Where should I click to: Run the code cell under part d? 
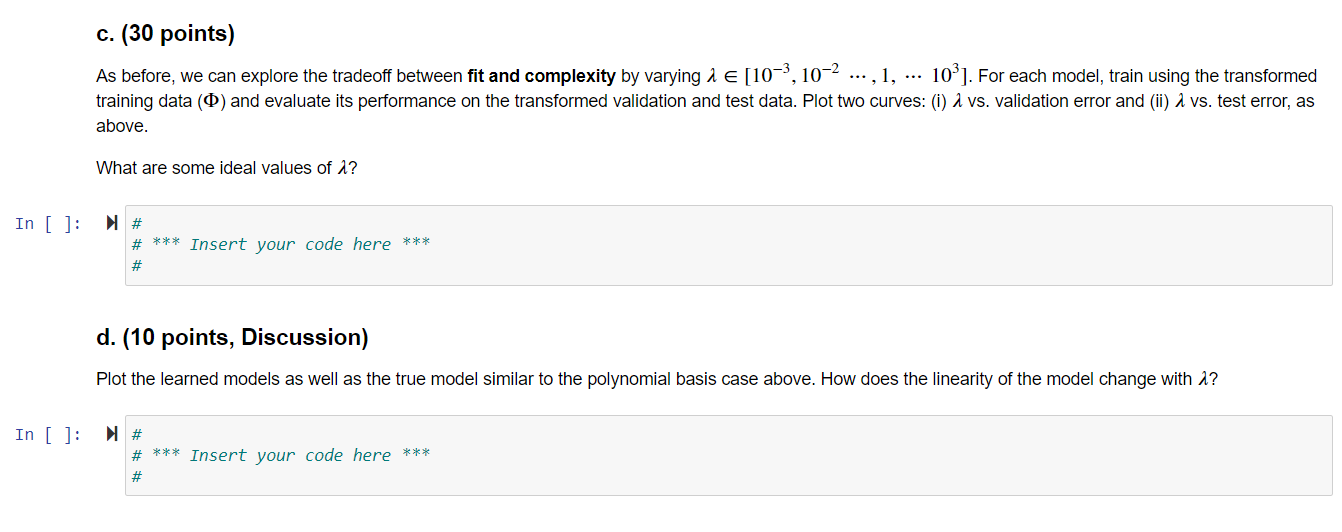point(111,434)
